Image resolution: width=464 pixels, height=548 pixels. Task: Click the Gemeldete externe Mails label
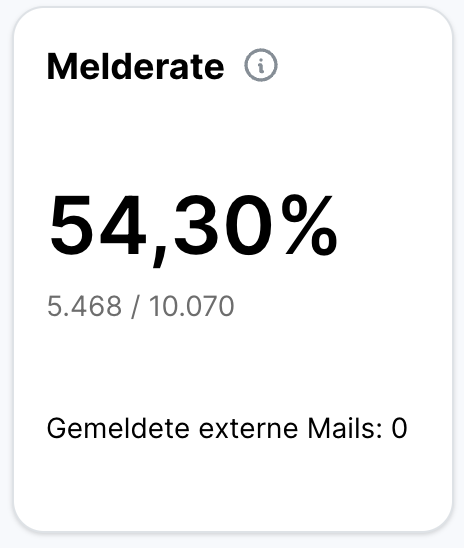pyautogui.click(x=214, y=428)
